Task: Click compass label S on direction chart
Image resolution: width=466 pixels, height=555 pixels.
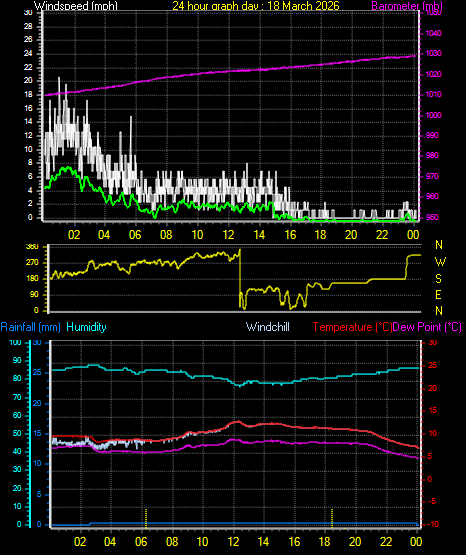Action: [438, 279]
